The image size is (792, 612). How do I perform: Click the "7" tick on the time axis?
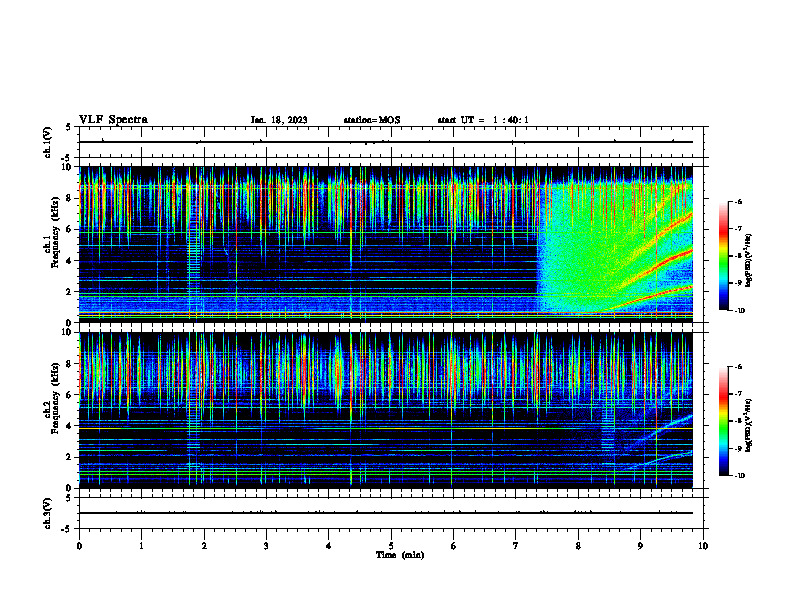pos(516,546)
